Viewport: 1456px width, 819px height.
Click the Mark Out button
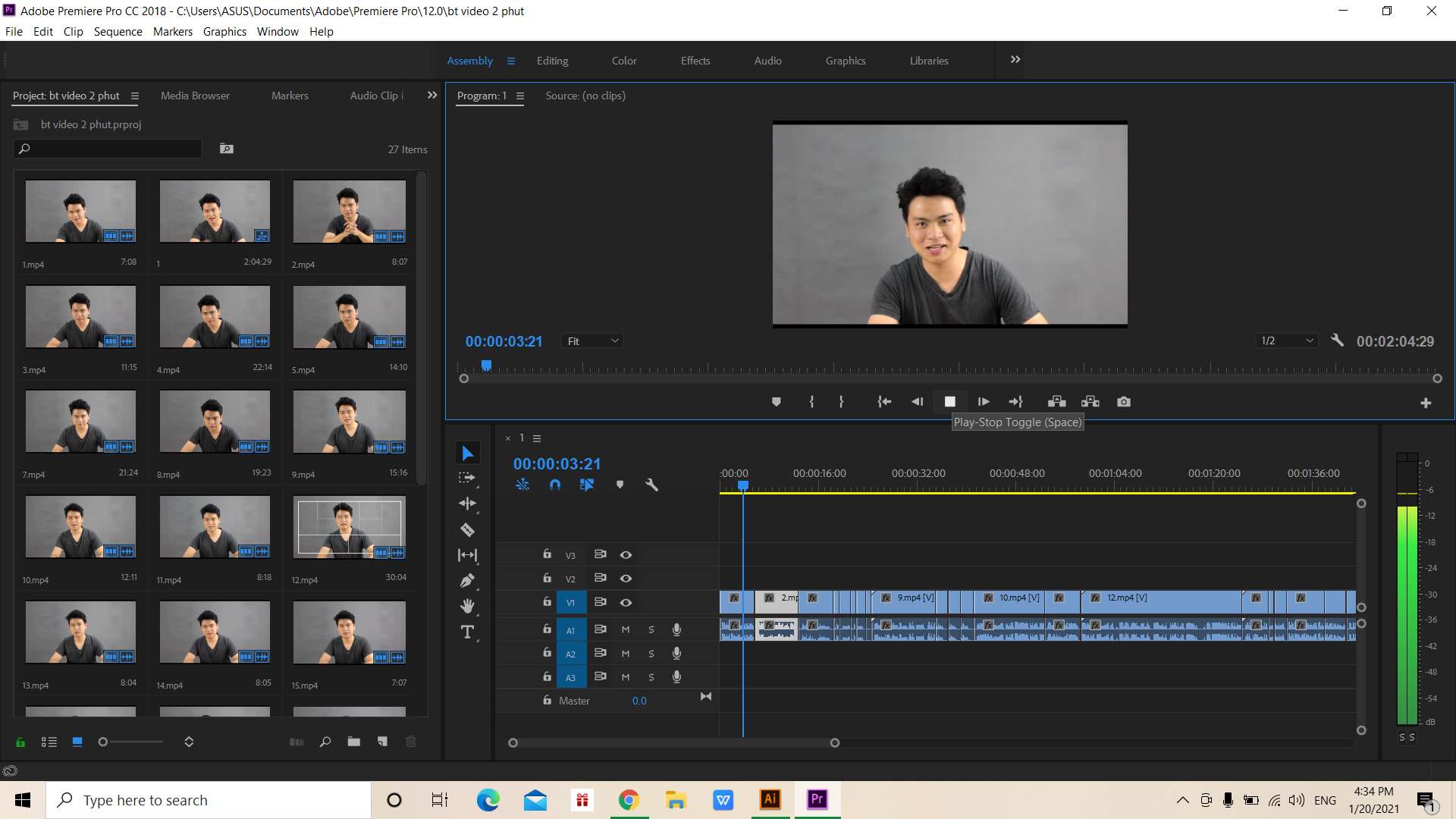(841, 402)
